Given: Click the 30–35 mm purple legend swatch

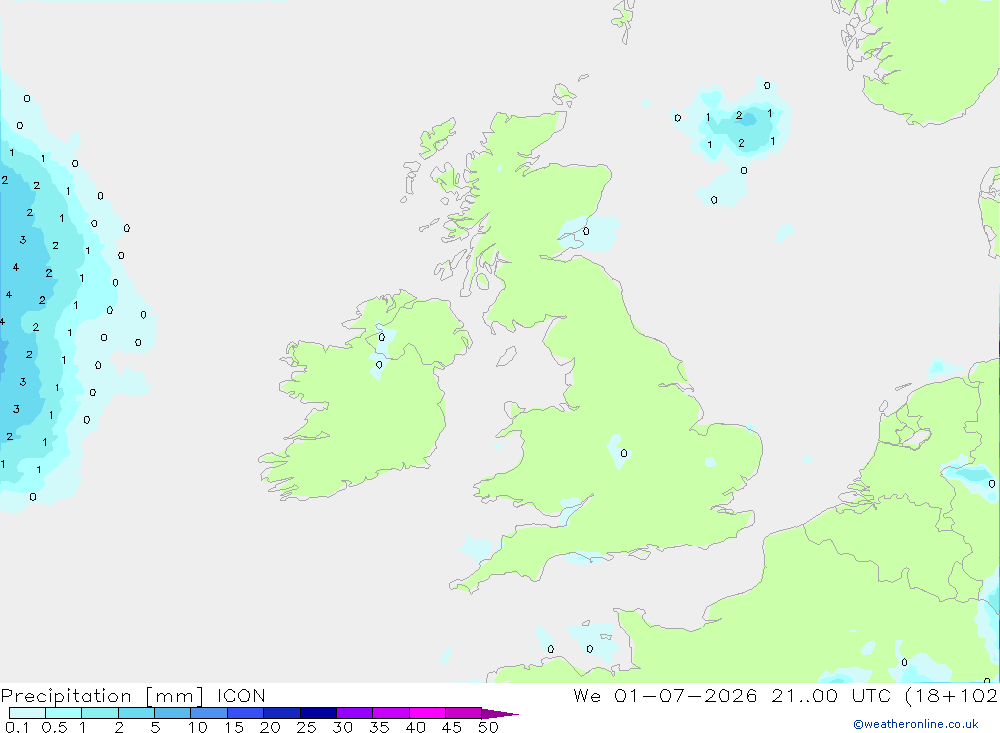Looking at the screenshot, I should click(355, 713).
